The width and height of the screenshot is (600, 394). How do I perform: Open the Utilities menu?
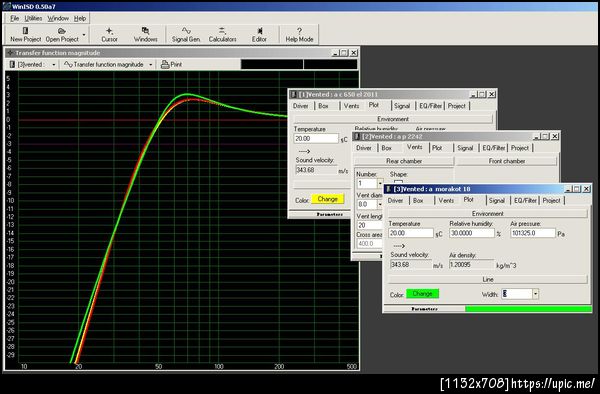[33, 18]
